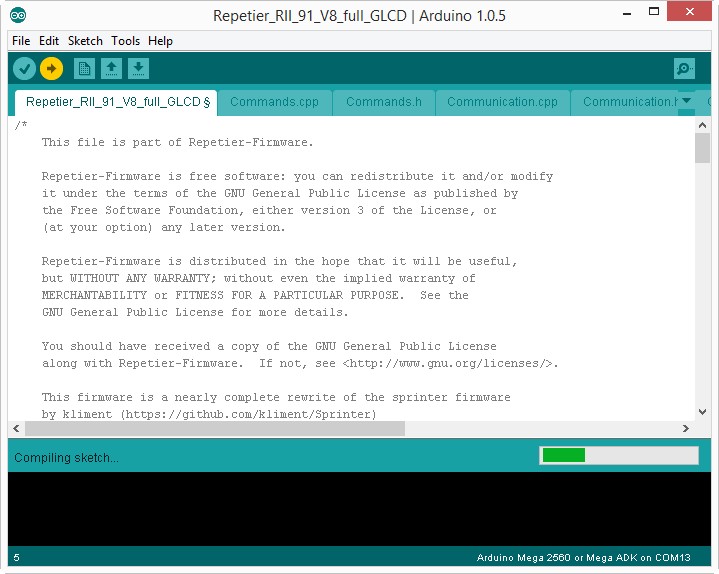Switch to the Communication.cpp tab
This screenshot has height=574, width=719.
pyautogui.click(x=502, y=102)
